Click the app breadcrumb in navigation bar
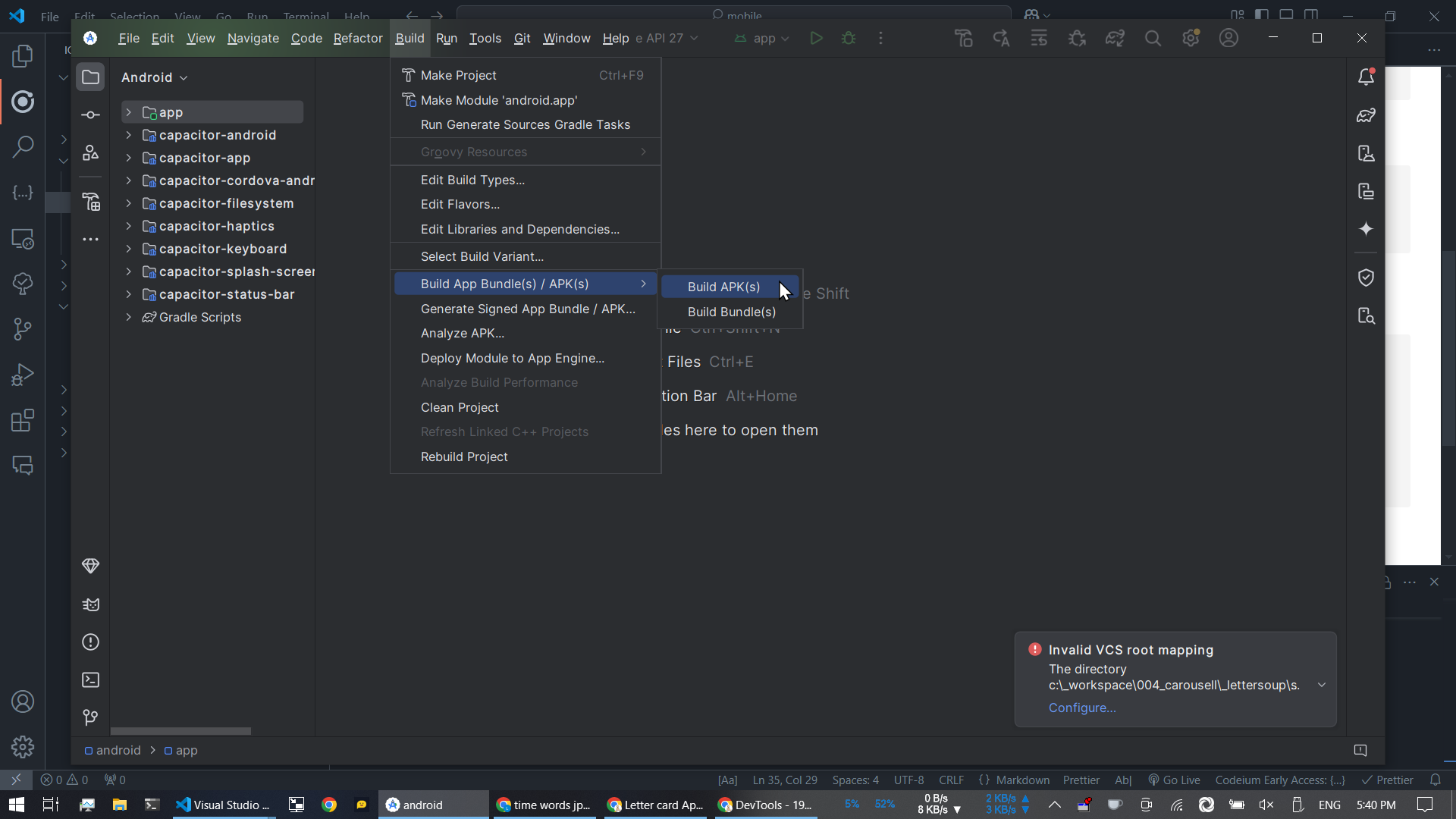The height and width of the screenshot is (819, 1456). pyautogui.click(x=186, y=750)
